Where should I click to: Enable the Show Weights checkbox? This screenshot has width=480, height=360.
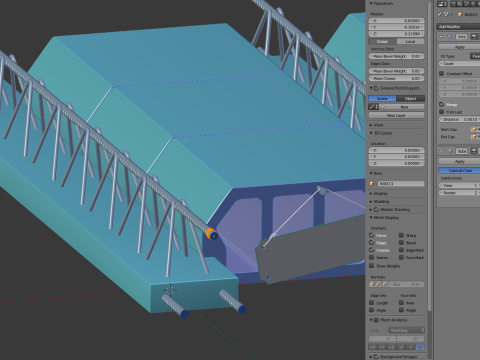coord(371,266)
